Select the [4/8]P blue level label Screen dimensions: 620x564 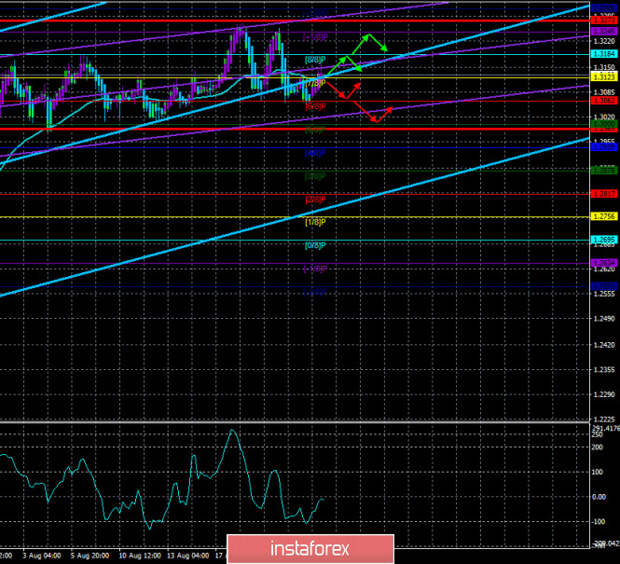click(315, 153)
